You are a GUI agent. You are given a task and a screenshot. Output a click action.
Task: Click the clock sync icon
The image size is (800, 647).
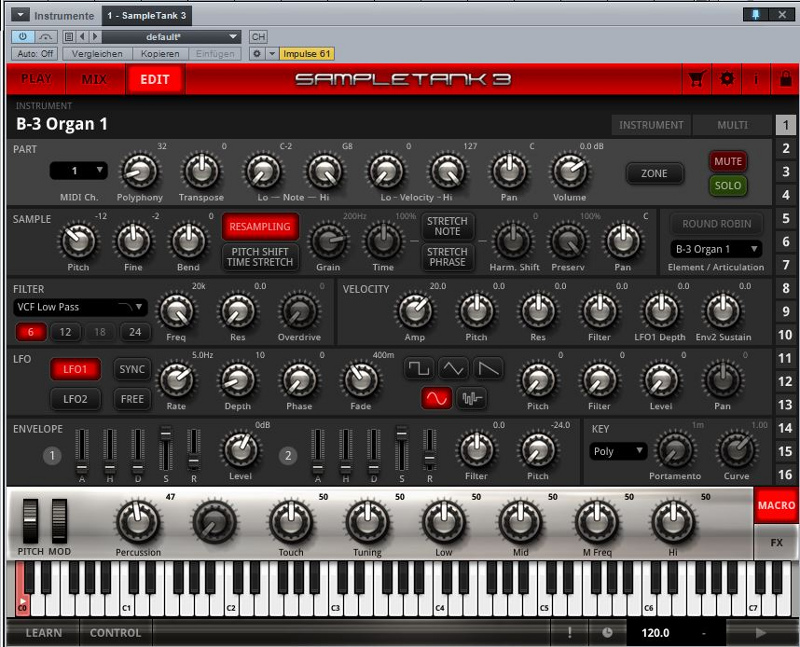607,633
